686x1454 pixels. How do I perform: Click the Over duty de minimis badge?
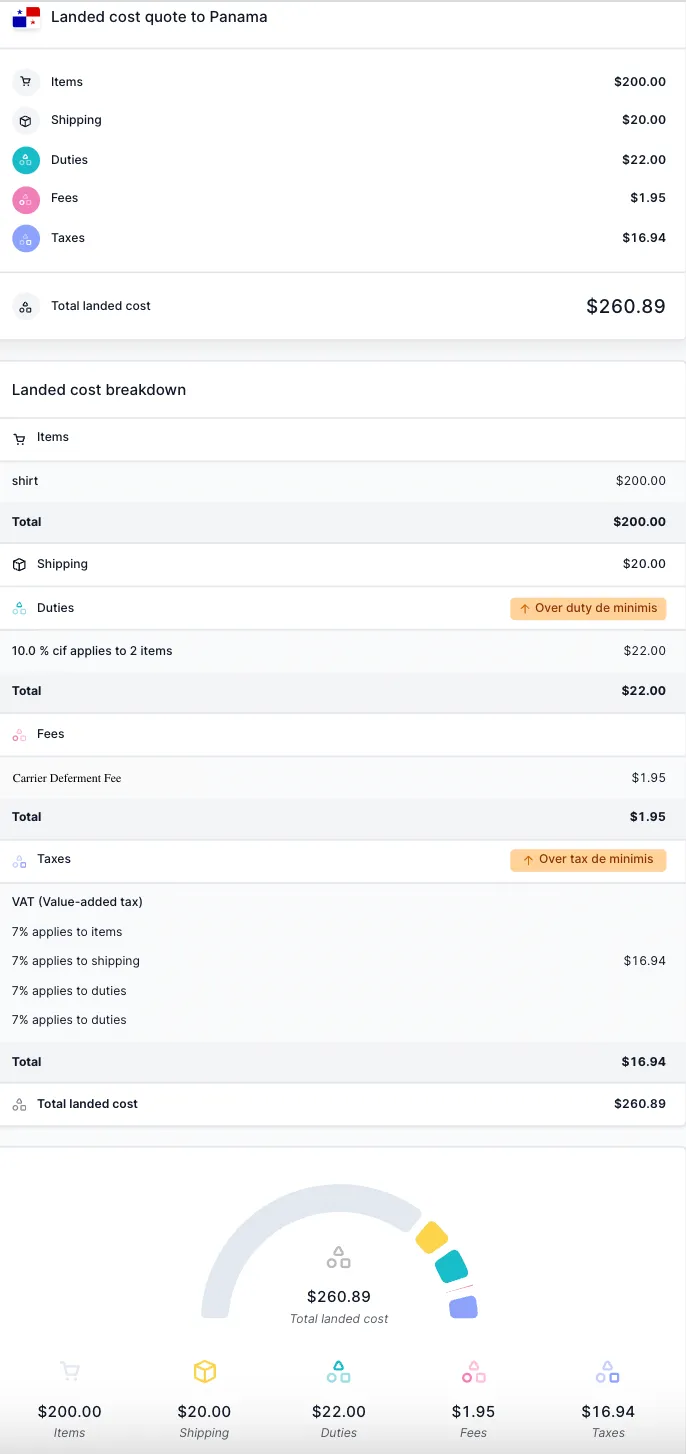[x=588, y=608]
